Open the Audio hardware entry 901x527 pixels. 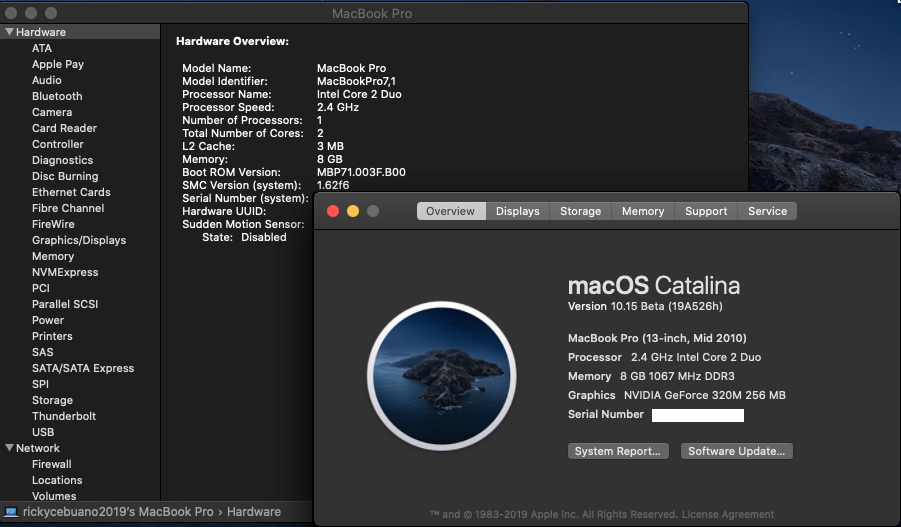click(47, 80)
